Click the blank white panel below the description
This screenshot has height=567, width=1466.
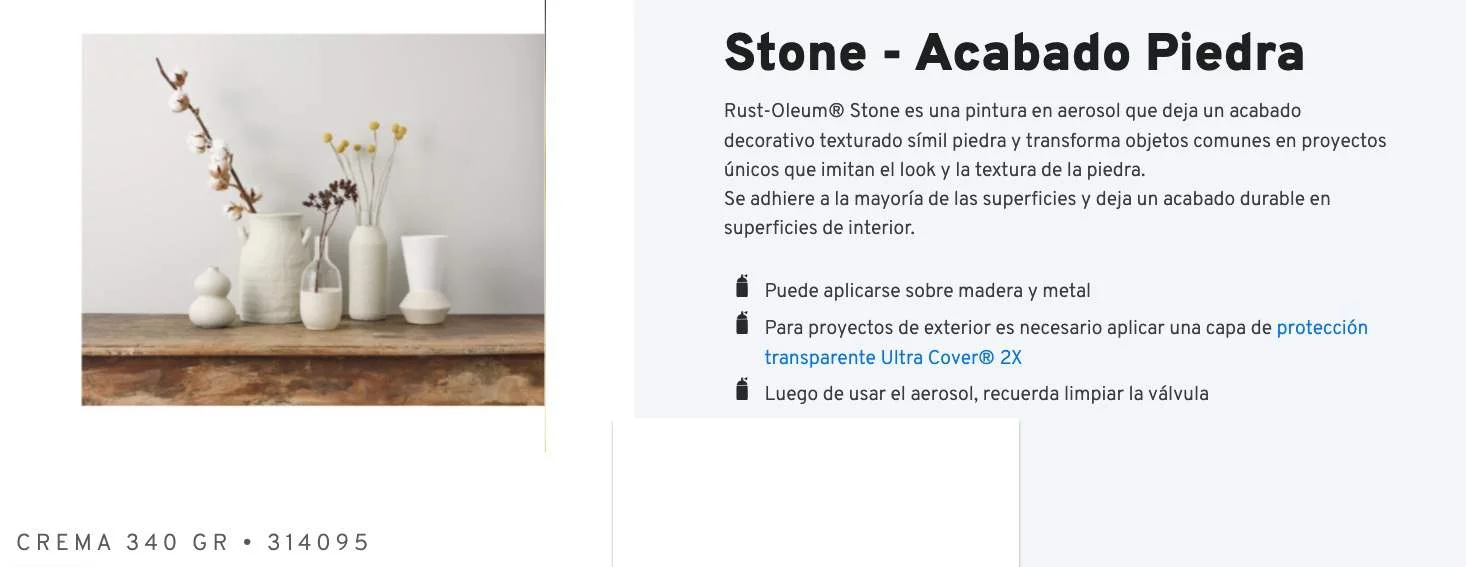tap(815, 492)
